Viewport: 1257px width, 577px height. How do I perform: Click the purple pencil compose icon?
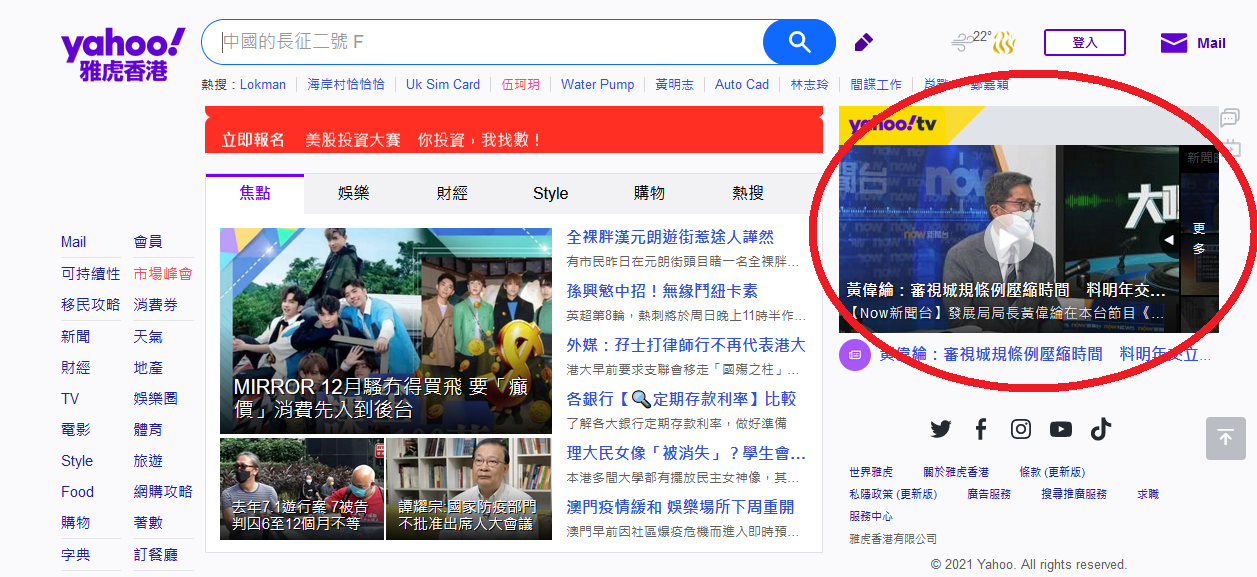[864, 42]
